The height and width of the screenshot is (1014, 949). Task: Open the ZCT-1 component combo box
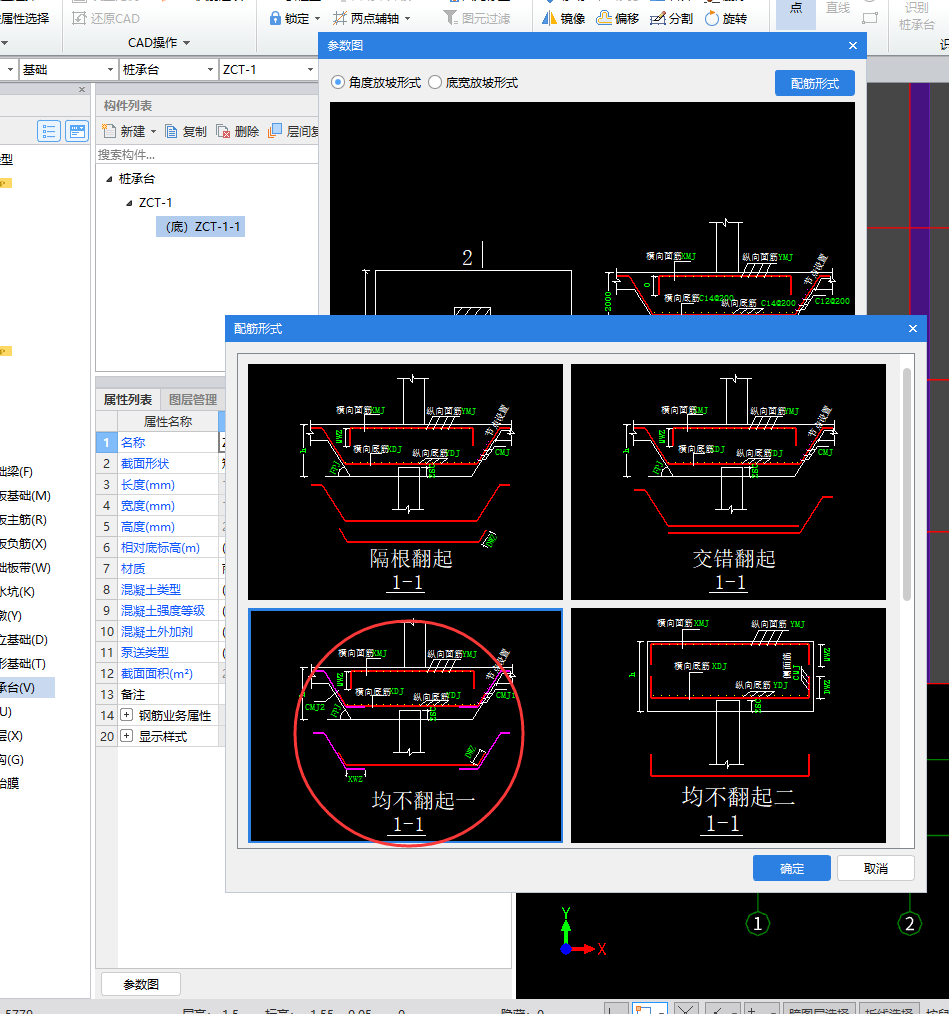tap(267, 69)
